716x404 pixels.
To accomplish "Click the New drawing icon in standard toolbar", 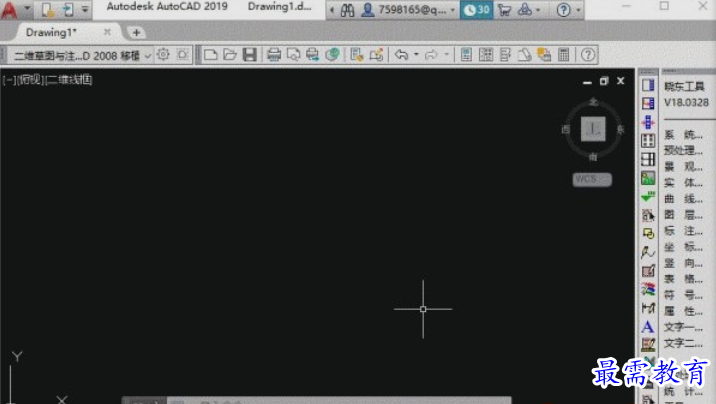I will tap(211, 55).
